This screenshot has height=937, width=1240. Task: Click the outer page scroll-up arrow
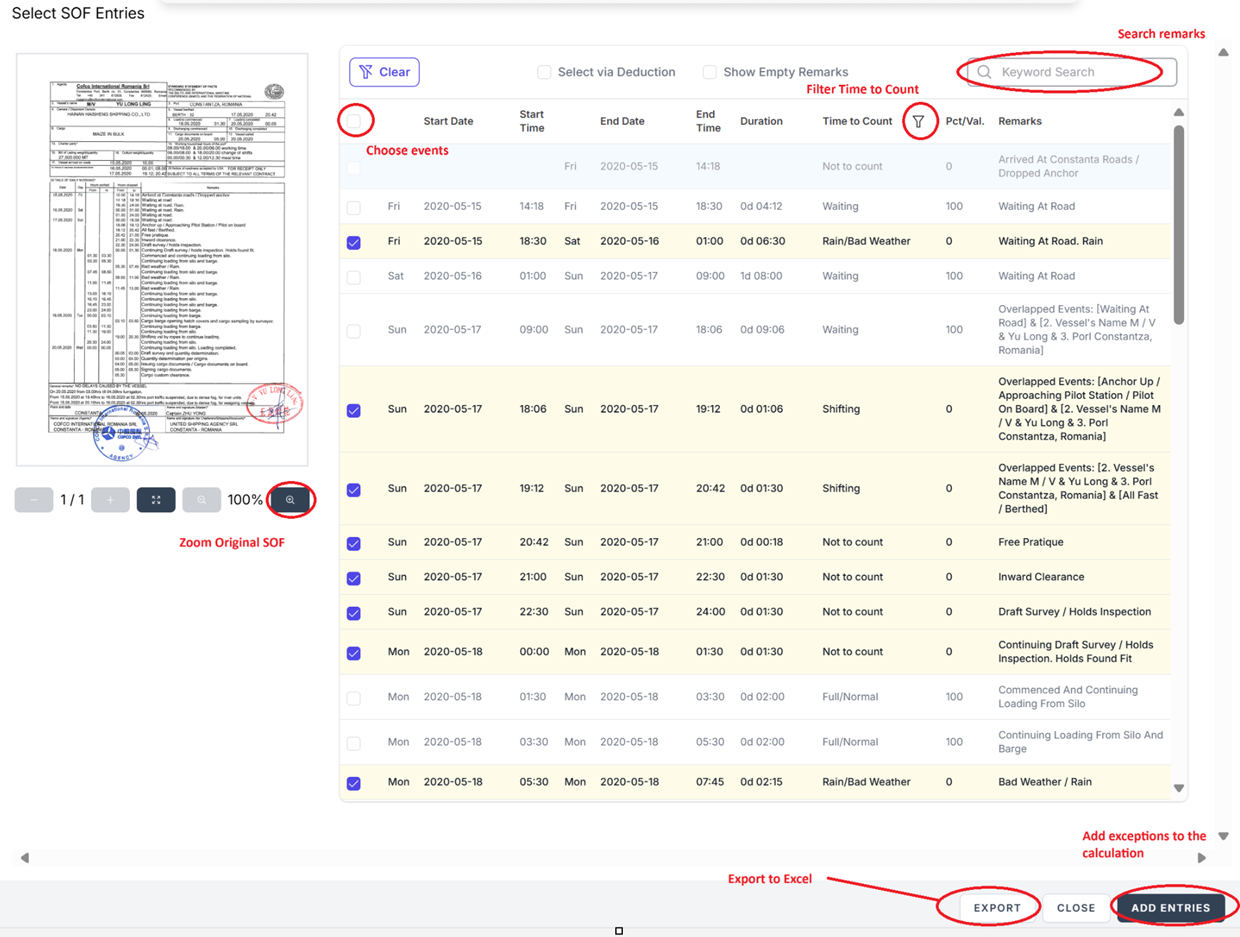pyautogui.click(x=1223, y=52)
